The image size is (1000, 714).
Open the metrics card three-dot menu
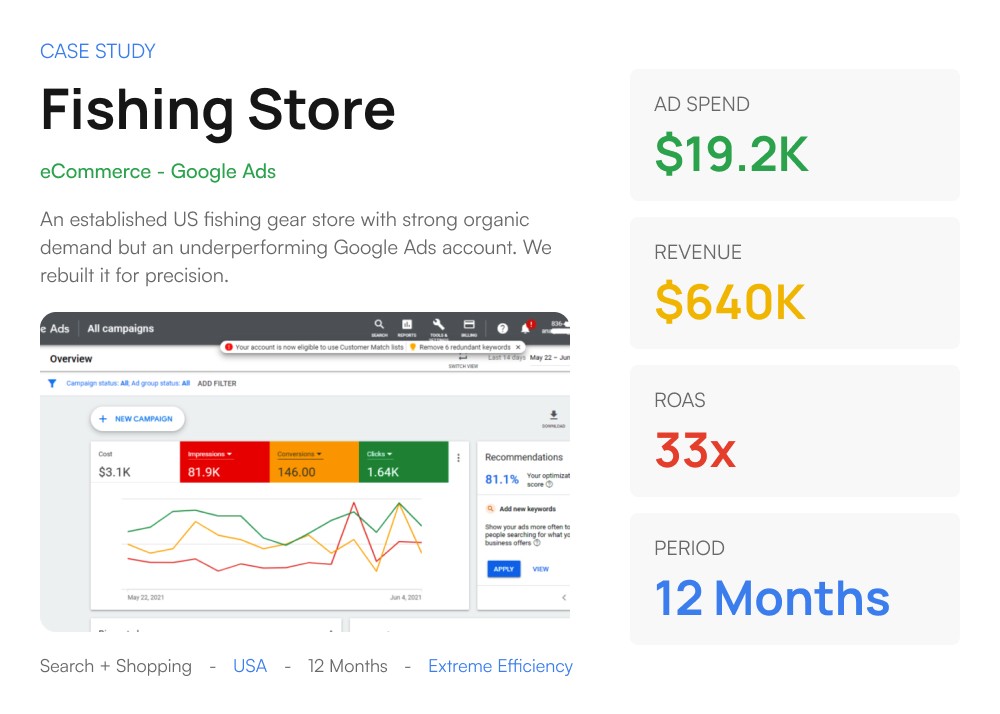click(459, 458)
